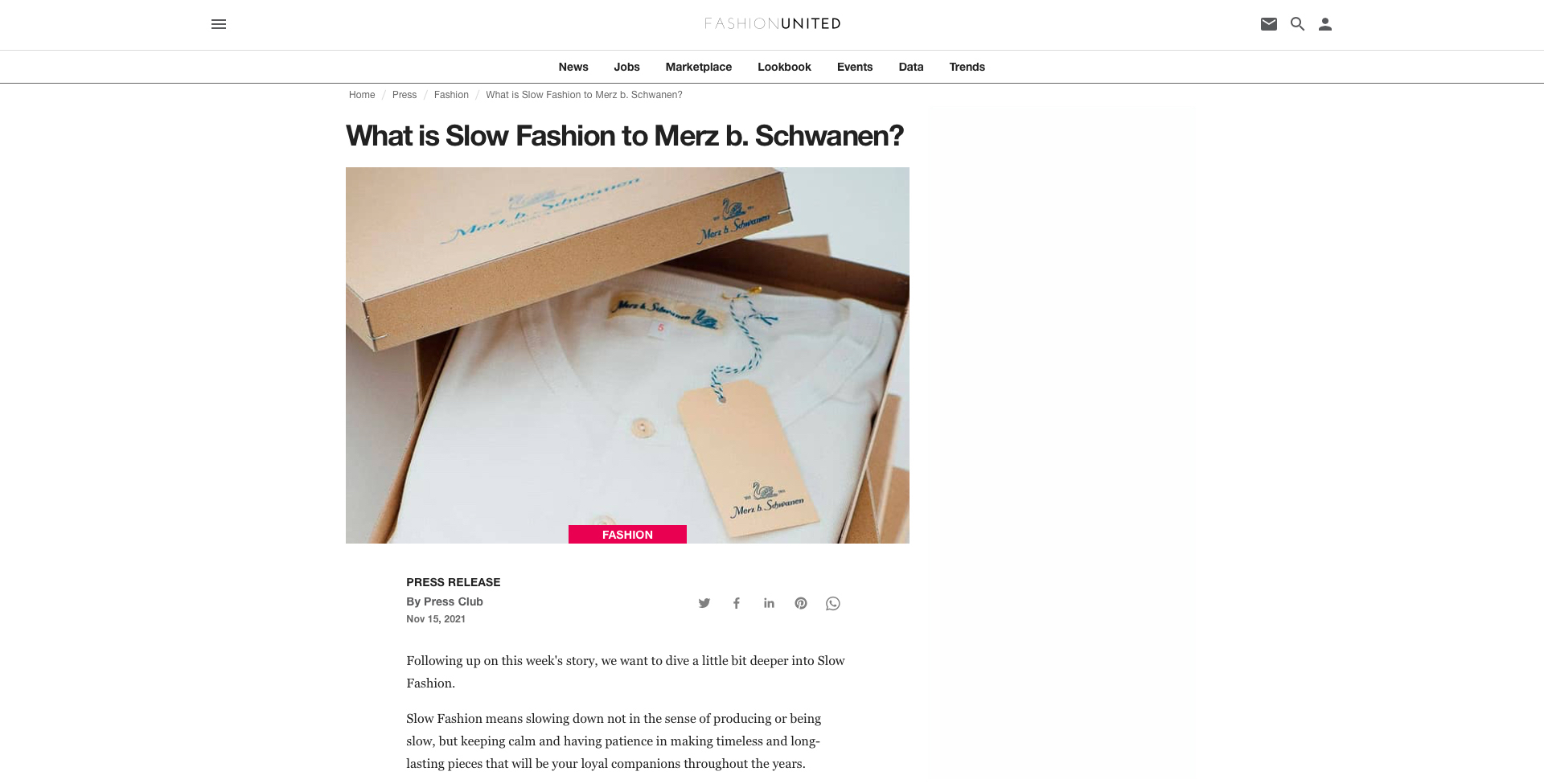The image size is (1544, 784).
Task: Open the News menu item
Action: (573, 67)
